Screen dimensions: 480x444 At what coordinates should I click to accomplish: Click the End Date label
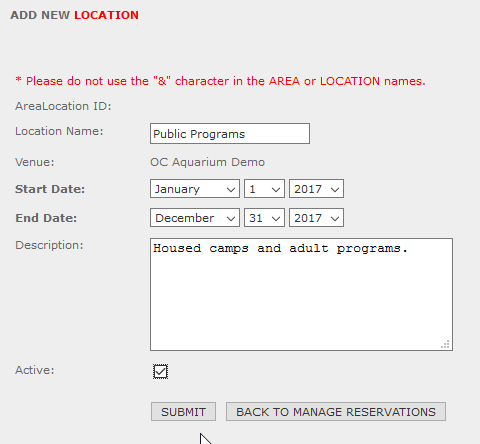coord(46,218)
